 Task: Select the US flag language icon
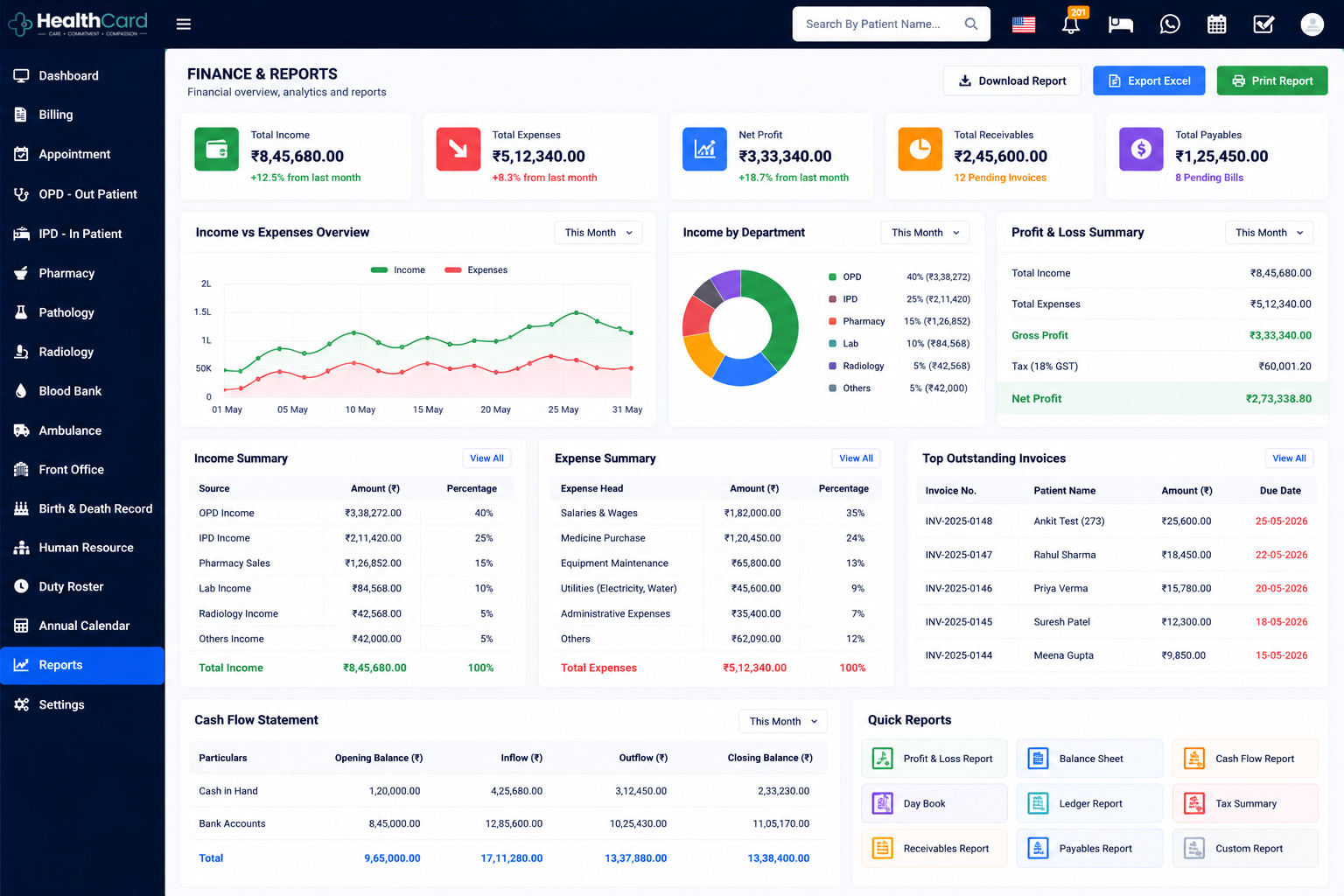tap(1024, 24)
